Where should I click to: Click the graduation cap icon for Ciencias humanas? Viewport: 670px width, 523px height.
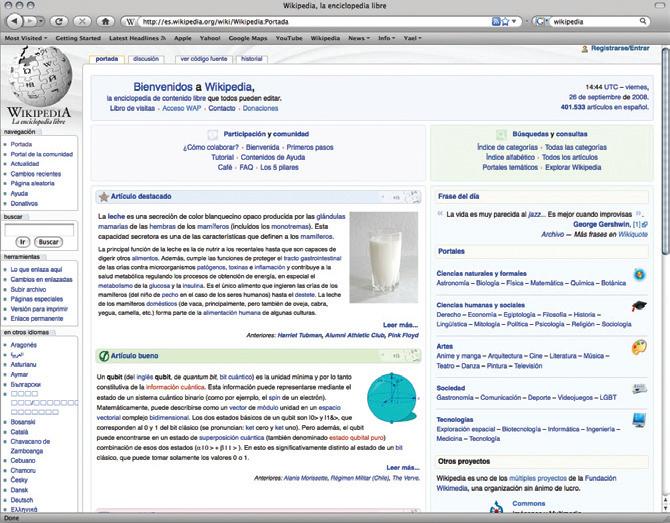(639, 306)
